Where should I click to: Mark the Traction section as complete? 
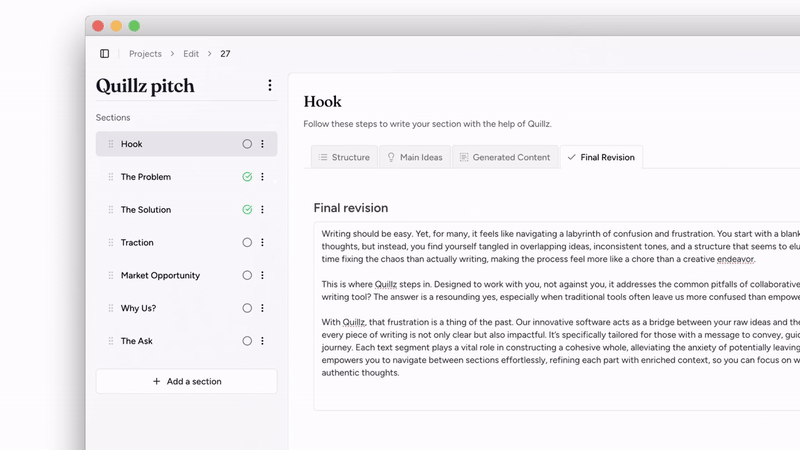(247, 242)
